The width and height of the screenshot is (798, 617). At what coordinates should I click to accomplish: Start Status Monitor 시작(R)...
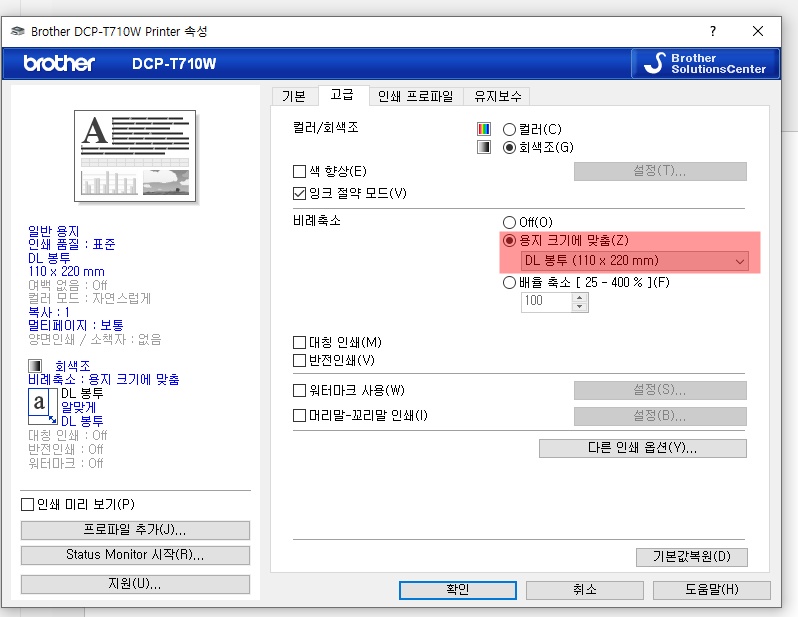[135, 555]
